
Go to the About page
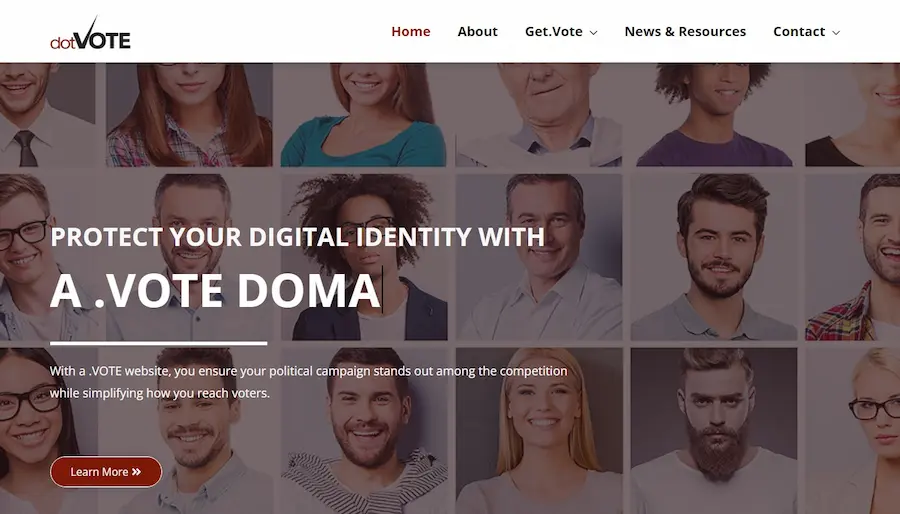point(477,32)
